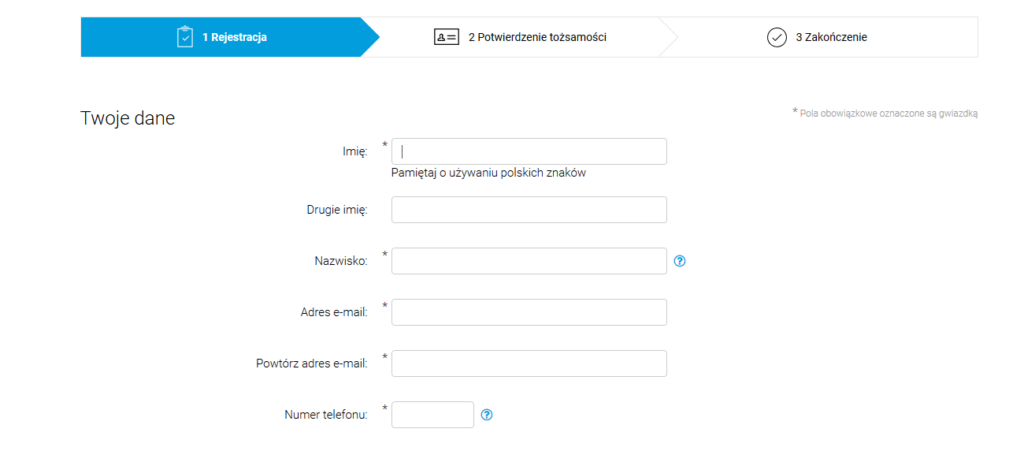Select the '1 Rejestracja' step label
The image size is (1024, 466).
pos(234,37)
